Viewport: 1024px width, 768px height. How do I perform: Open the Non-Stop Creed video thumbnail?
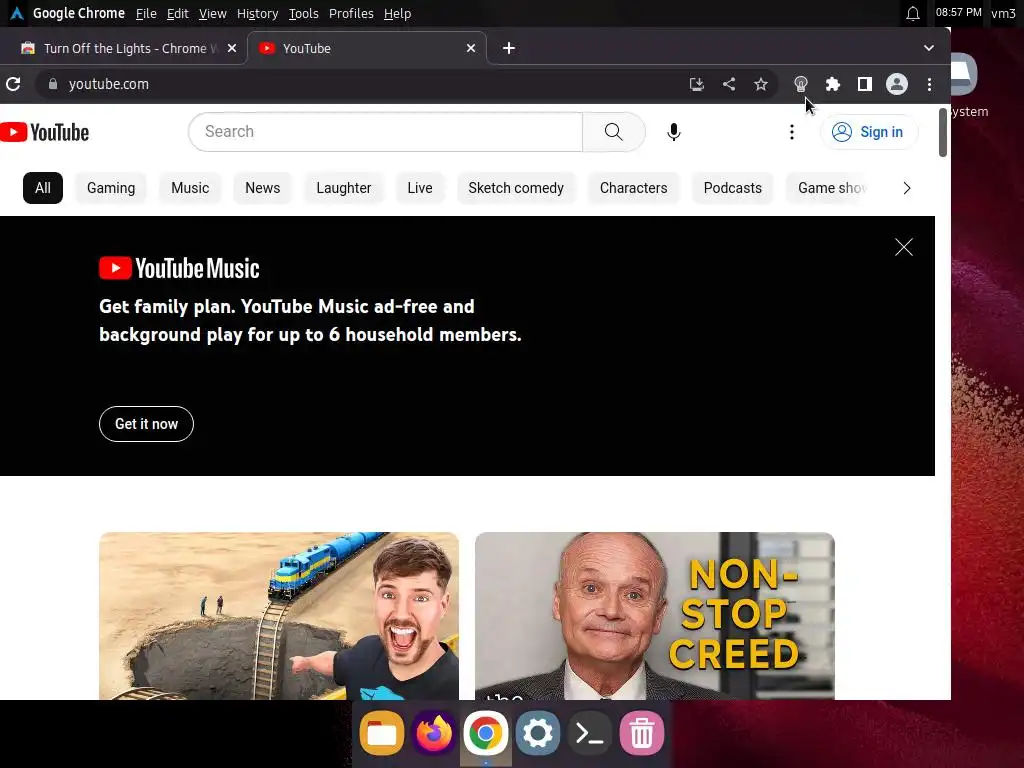pyautogui.click(x=655, y=616)
